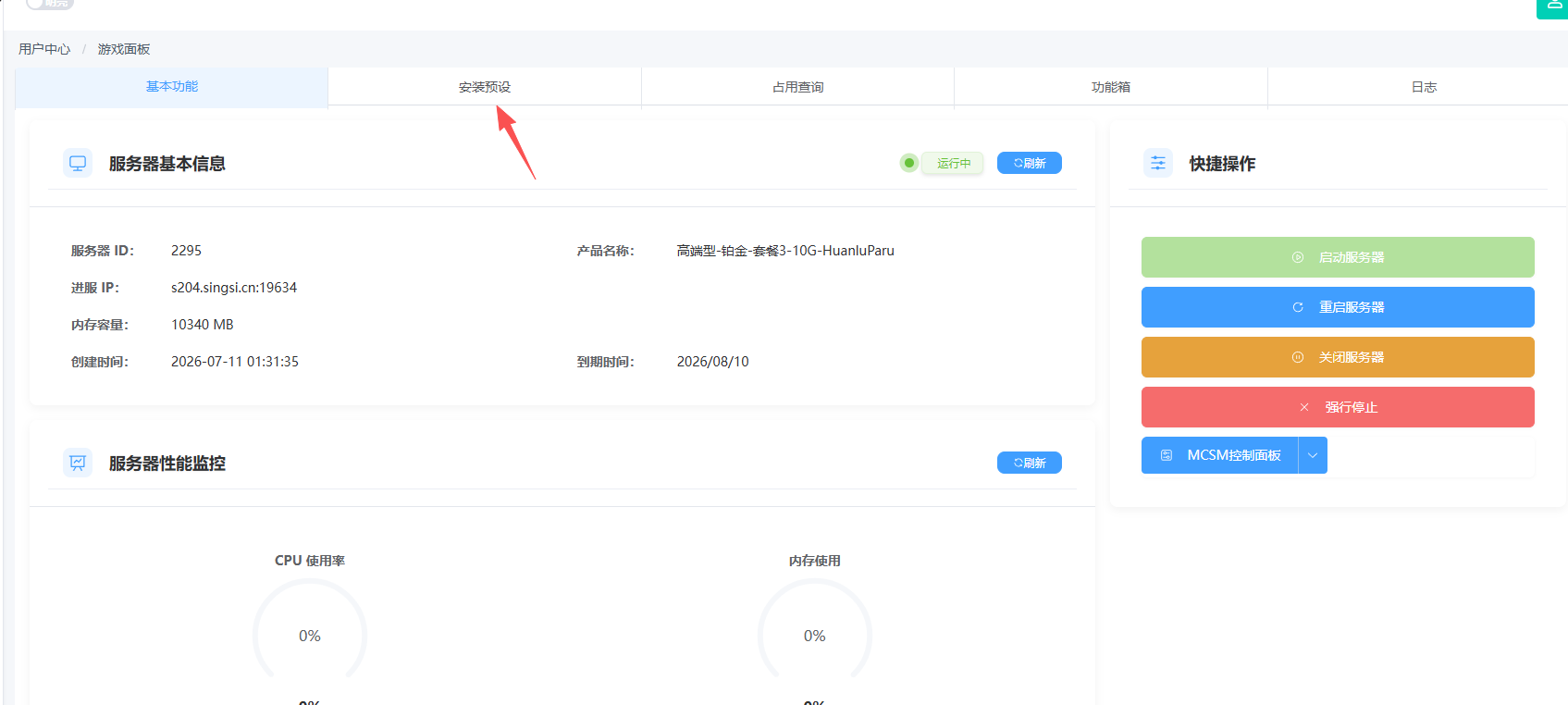Screen dimensions: 1568x705
Task: Click the product name 高端型-铂金-套餐3-10G-HuanluParu
Action: [785, 251]
